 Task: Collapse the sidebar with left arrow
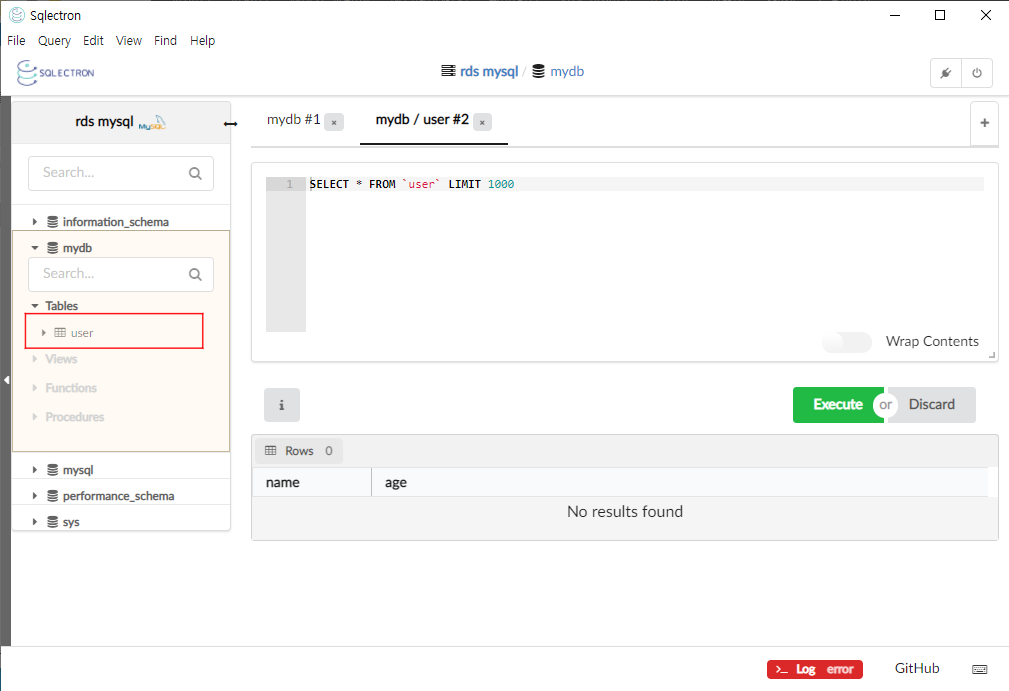pyautogui.click(x=6, y=380)
